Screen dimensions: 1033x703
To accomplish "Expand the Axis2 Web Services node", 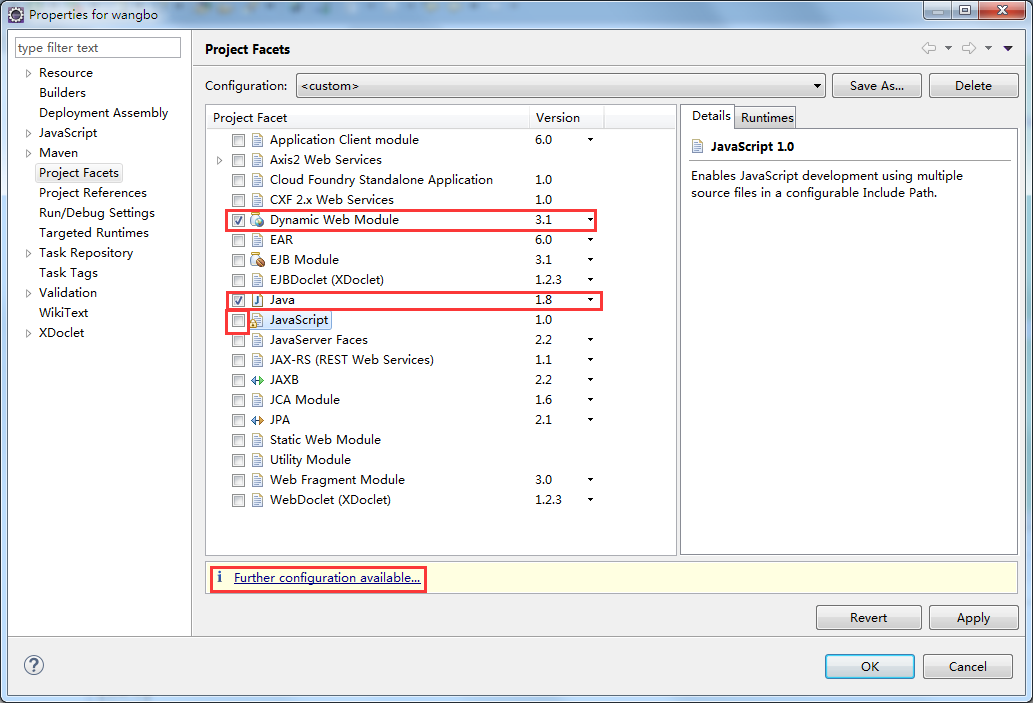I will coord(220,160).
